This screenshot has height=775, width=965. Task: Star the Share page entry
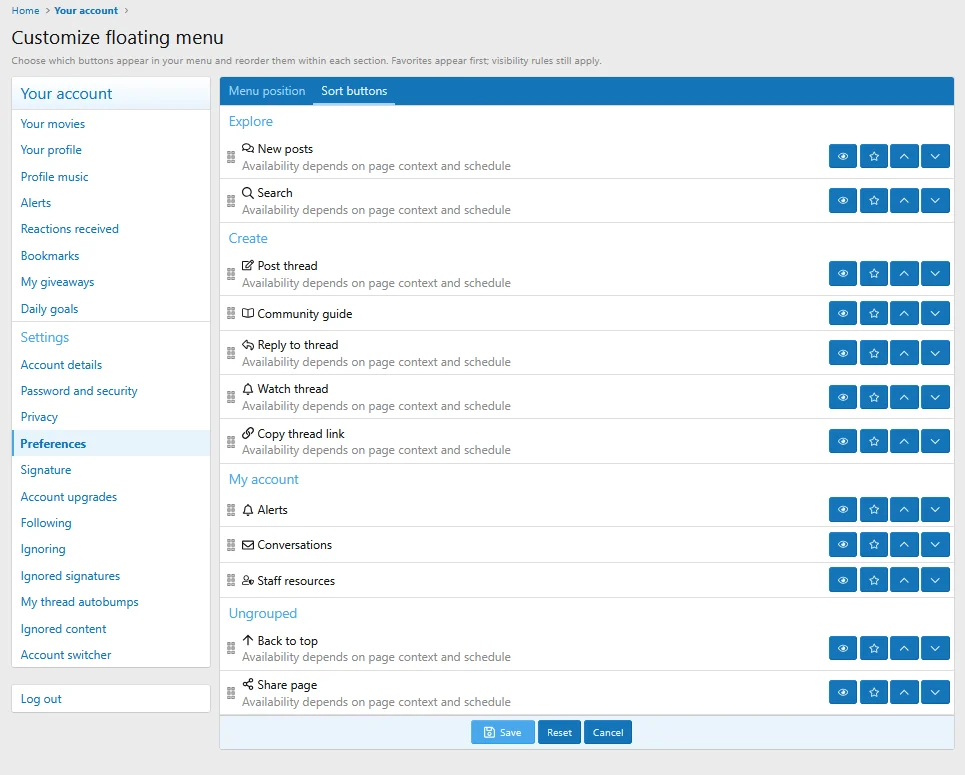coord(873,693)
